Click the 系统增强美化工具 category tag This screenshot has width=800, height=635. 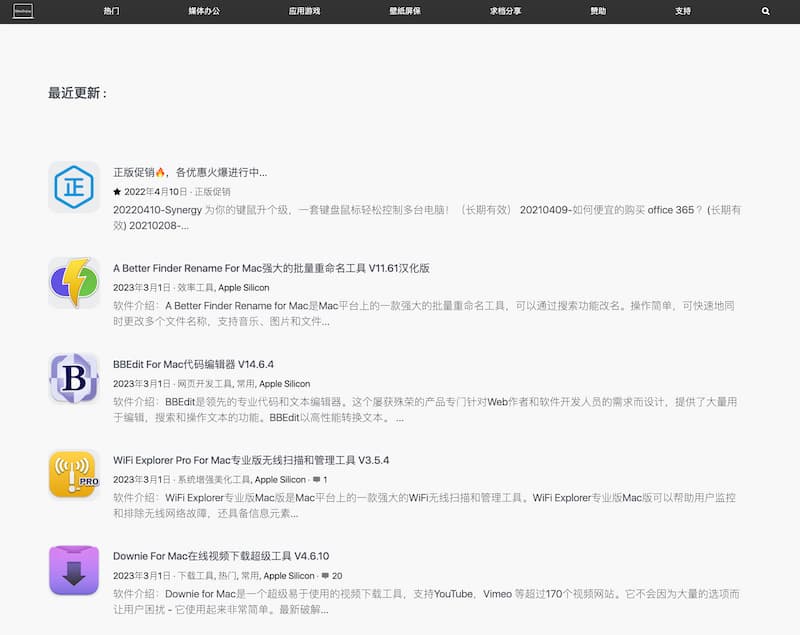213,479
